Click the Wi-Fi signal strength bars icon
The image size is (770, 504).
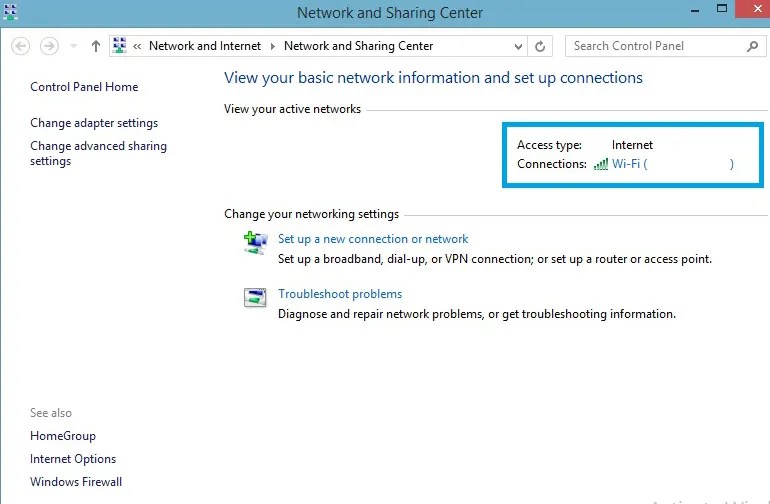600,164
